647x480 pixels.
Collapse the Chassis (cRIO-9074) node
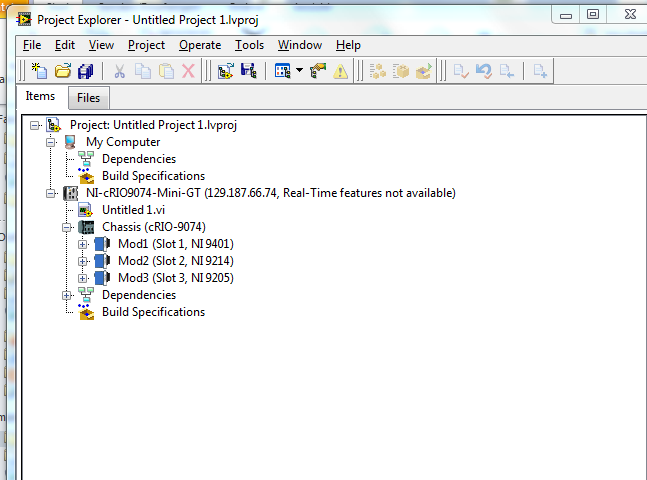click(67, 227)
